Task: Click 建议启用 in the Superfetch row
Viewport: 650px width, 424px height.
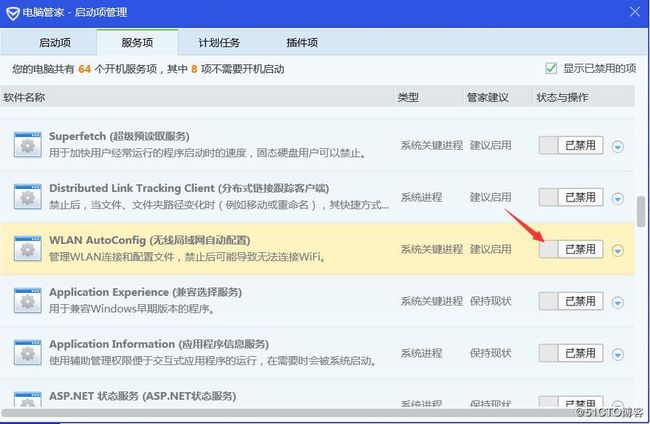Action: [490, 145]
